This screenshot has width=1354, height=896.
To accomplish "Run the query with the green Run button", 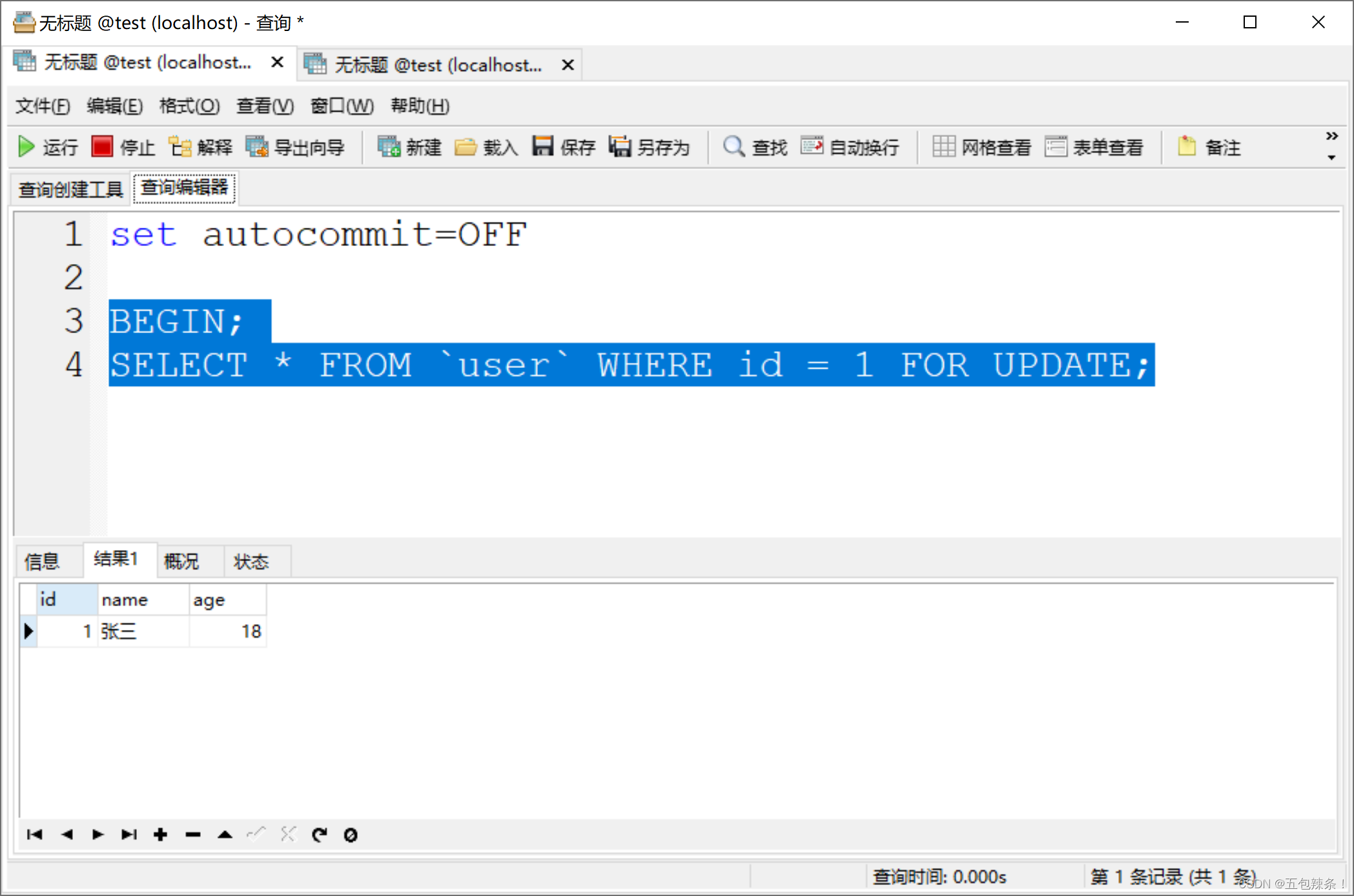I will [x=48, y=147].
